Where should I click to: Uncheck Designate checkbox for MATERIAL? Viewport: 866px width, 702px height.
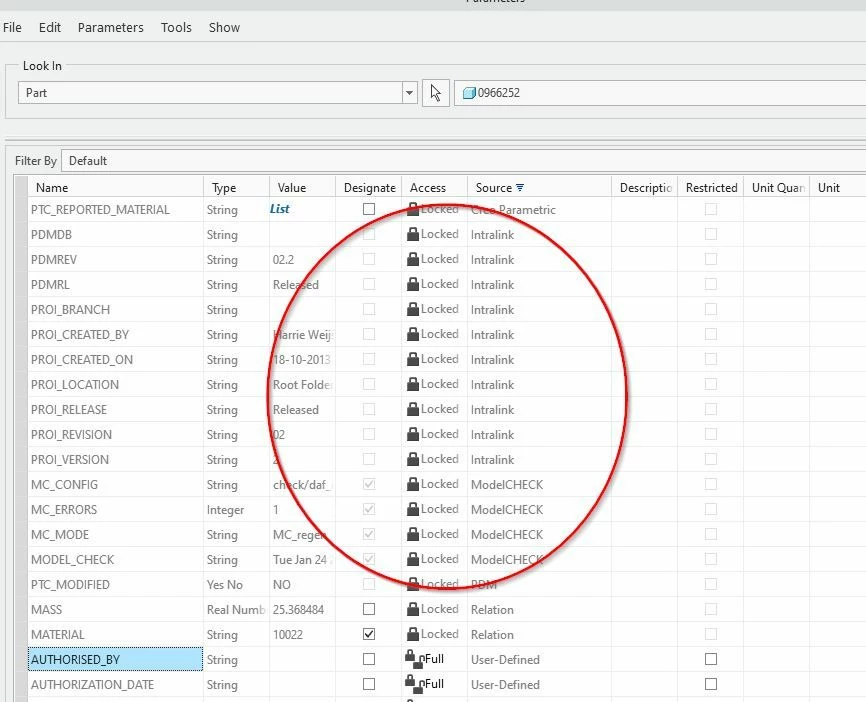(x=369, y=634)
